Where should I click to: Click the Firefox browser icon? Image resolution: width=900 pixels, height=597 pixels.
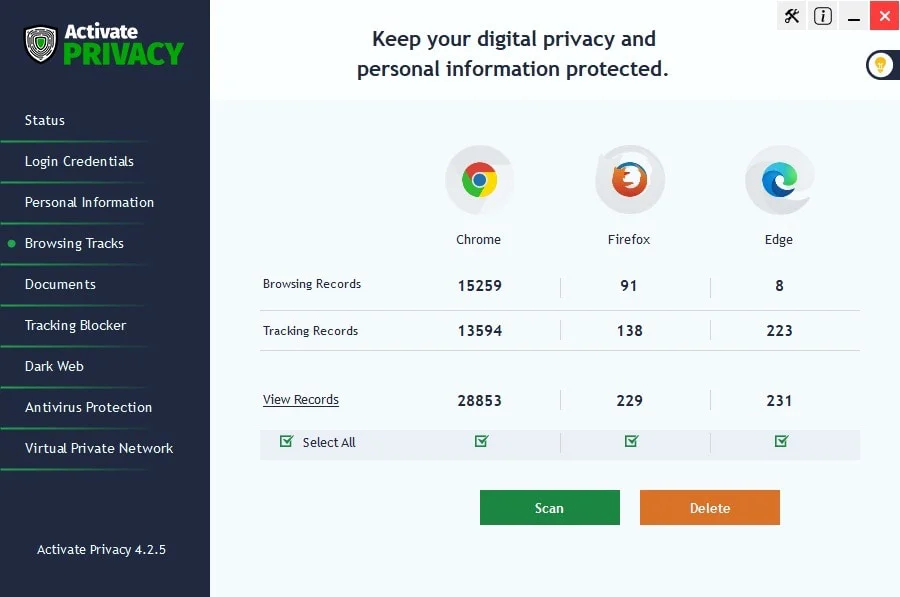[629, 180]
